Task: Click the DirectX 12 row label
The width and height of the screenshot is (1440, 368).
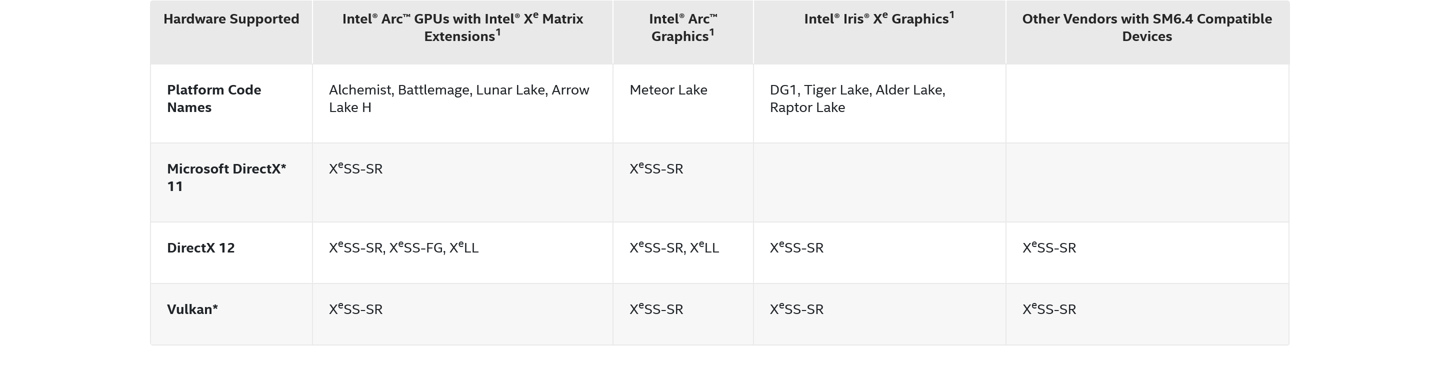Action: 201,248
